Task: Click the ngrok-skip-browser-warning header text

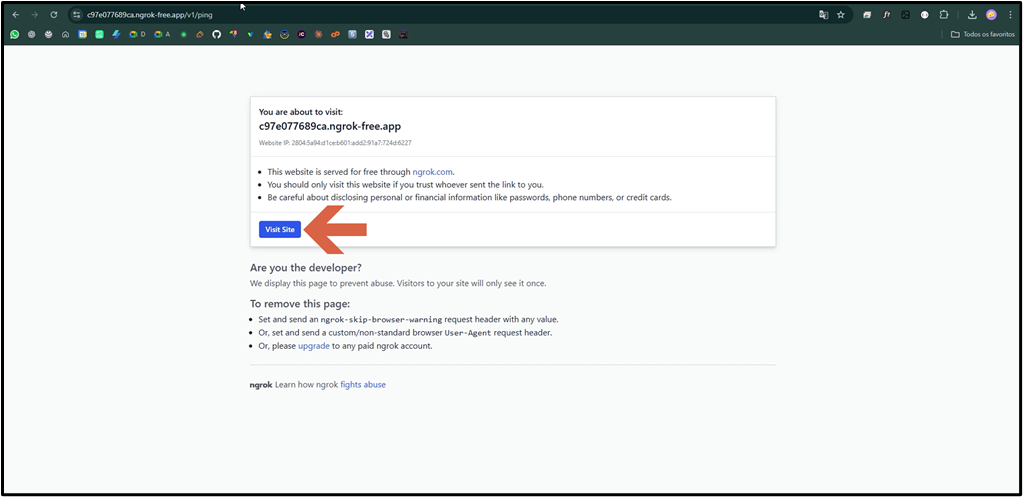Action: [x=381, y=320]
